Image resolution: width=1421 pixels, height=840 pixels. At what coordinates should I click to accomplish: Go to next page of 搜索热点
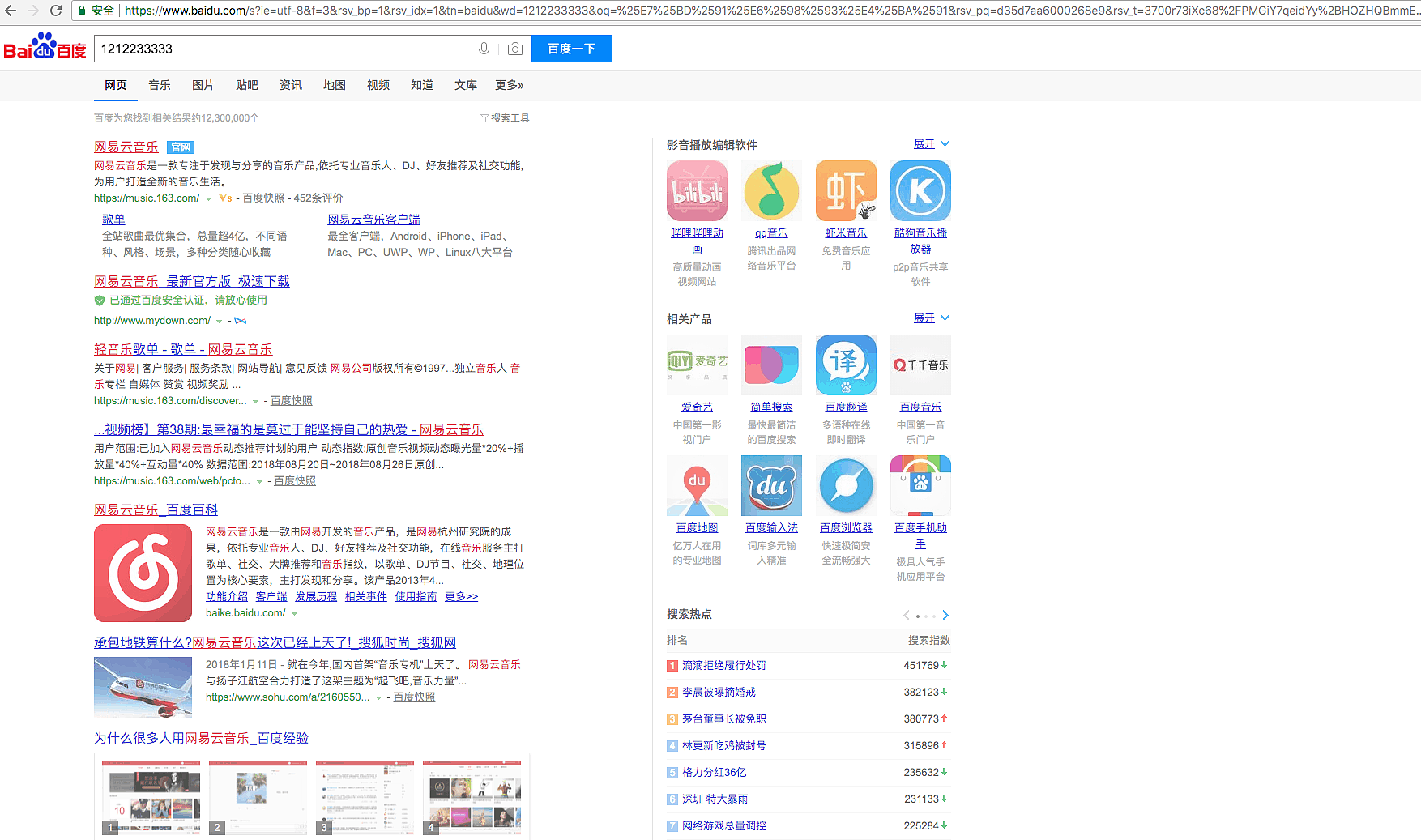pos(945,616)
